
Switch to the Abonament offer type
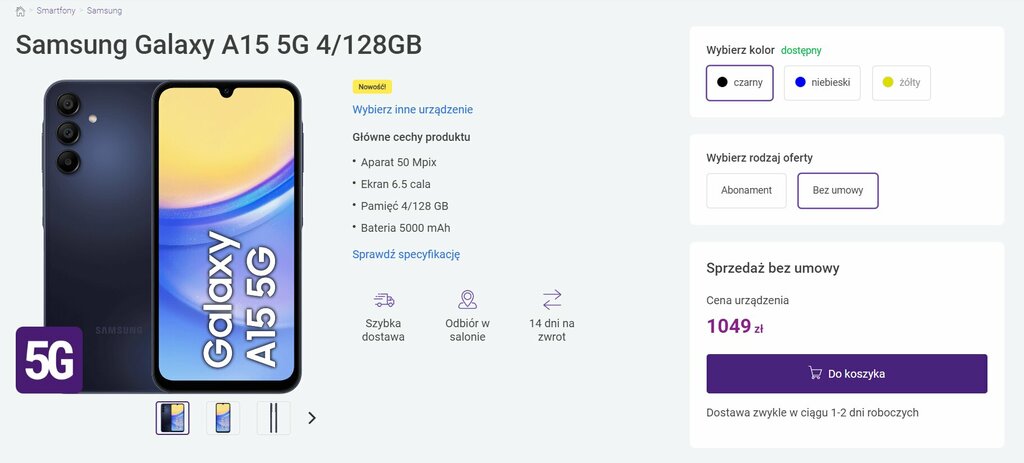tap(746, 191)
